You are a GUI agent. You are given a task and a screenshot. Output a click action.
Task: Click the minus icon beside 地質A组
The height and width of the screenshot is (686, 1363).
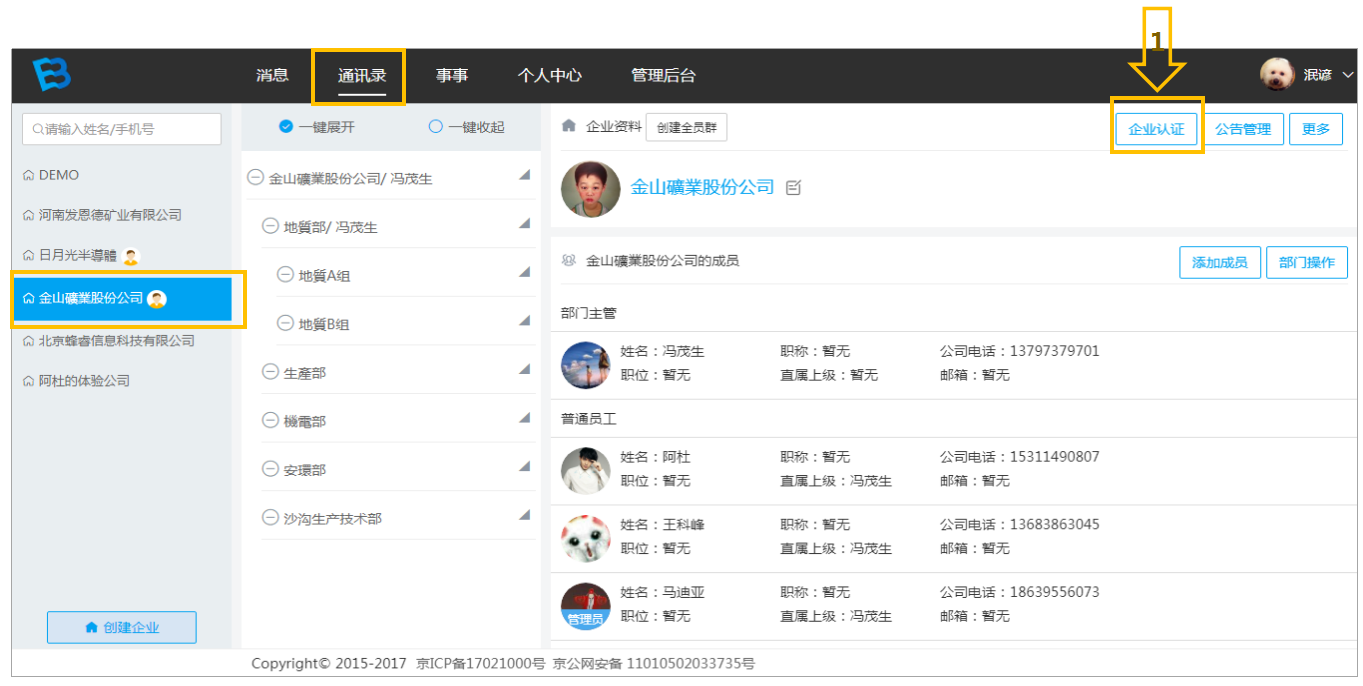click(x=285, y=275)
